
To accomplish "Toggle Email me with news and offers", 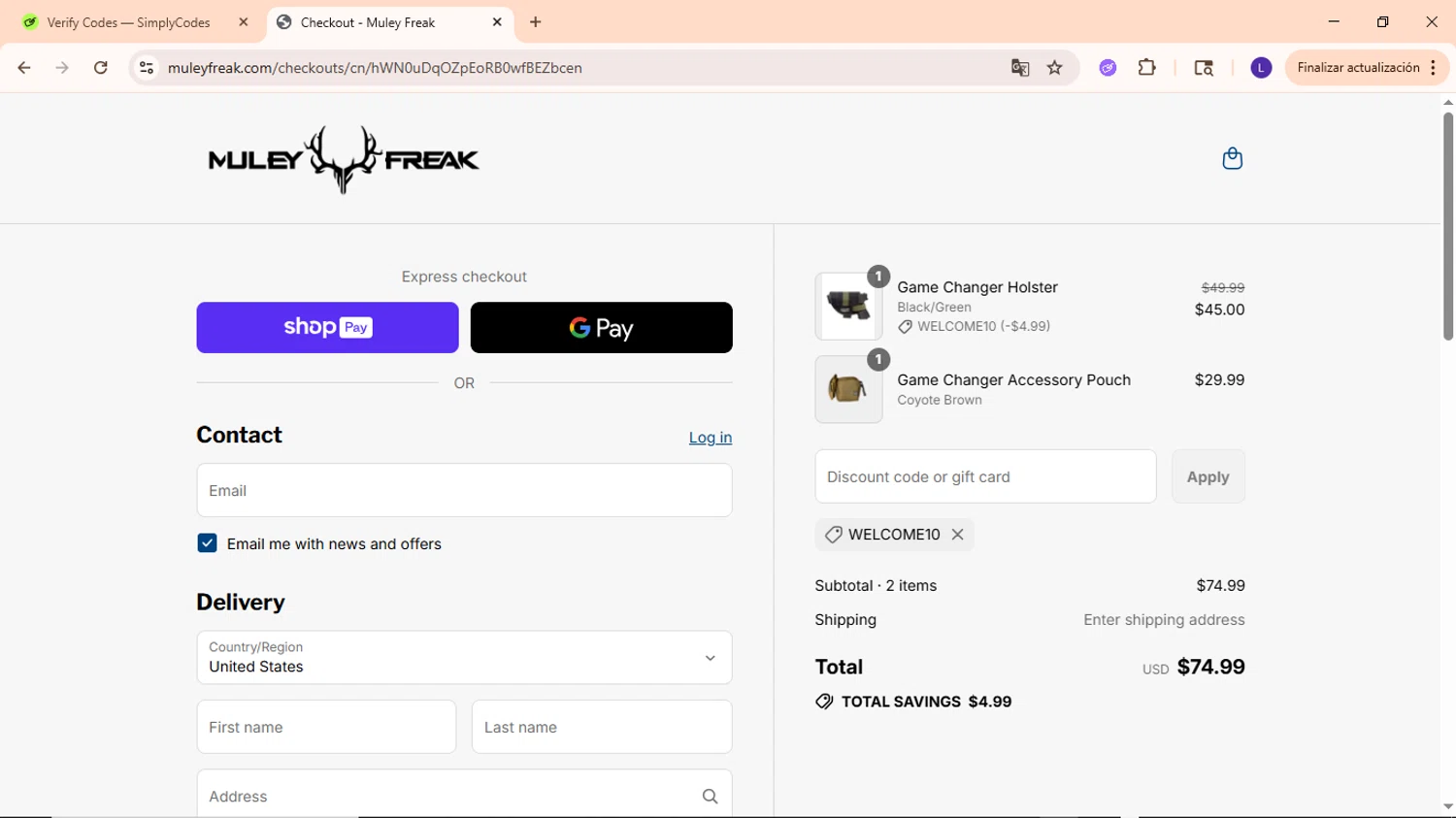I will click(207, 543).
